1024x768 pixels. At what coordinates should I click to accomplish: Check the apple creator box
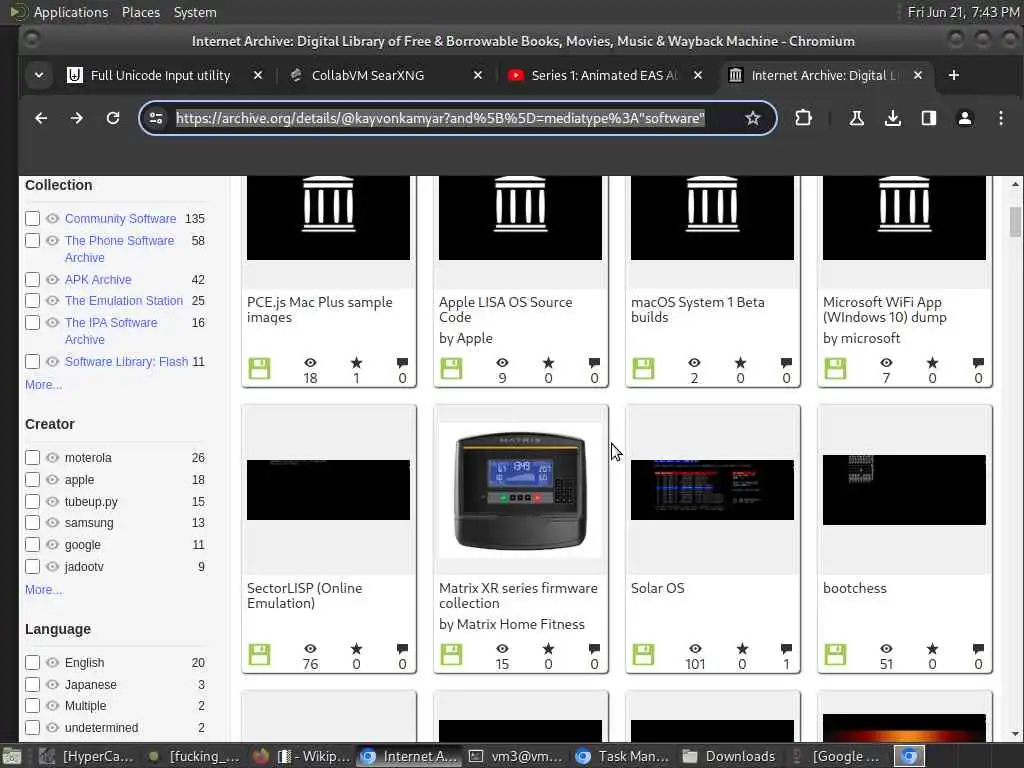32,480
